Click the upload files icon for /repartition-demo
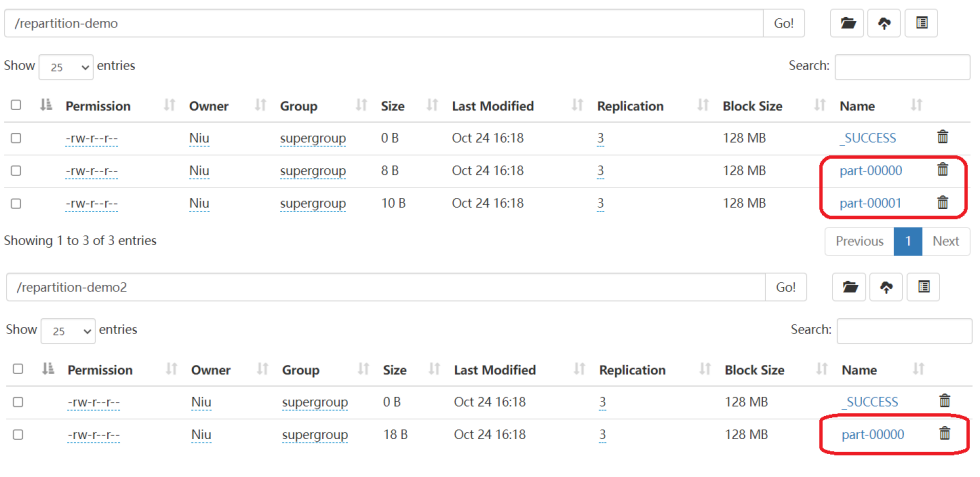 pyautogui.click(x=884, y=24)
